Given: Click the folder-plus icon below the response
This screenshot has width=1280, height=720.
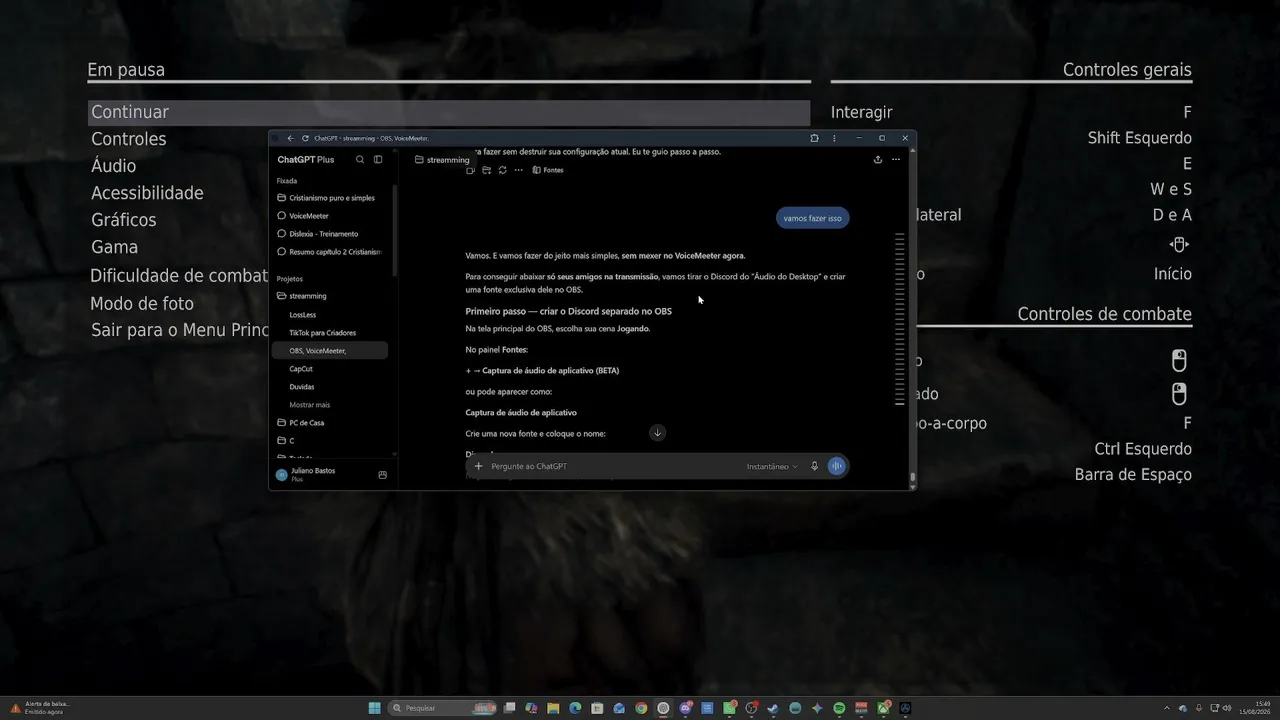Looking at the screenshot, I should (486, 170).
